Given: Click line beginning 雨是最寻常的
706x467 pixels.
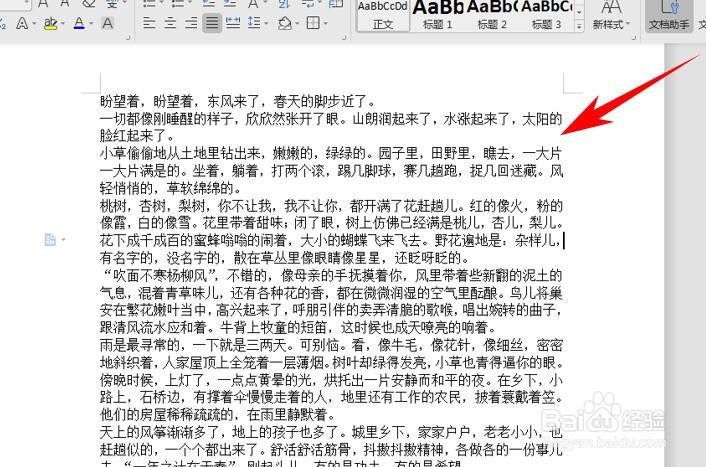Looking at the screenshot, I should [331, 345].
